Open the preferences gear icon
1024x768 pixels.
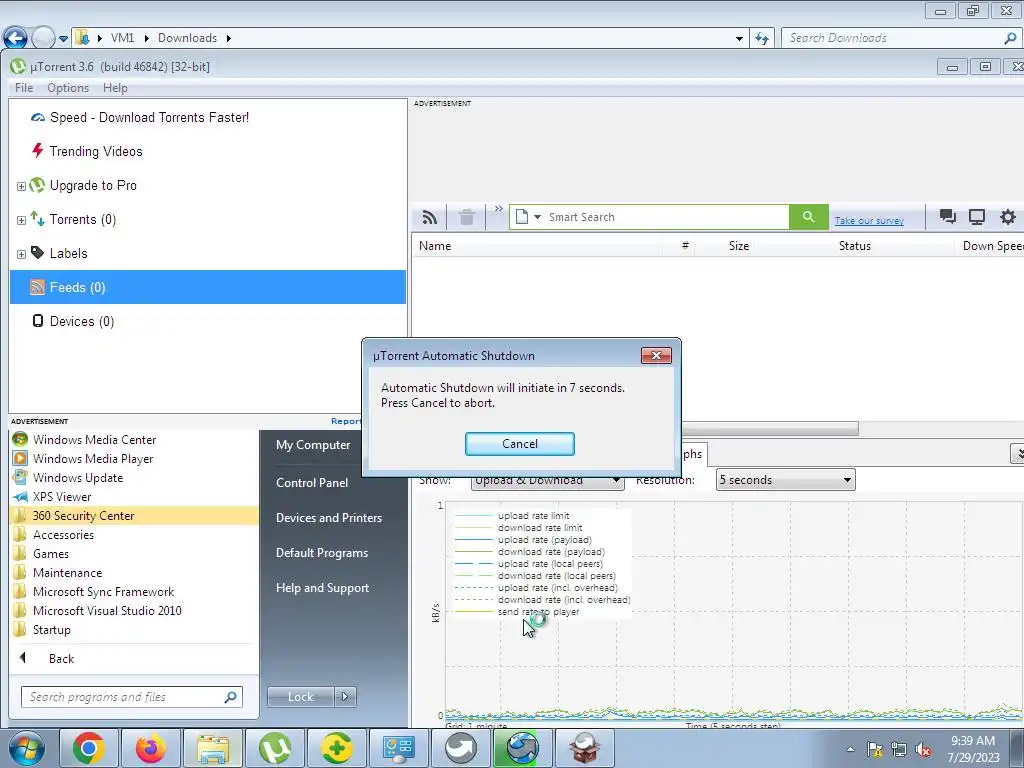pos(1008,217)
